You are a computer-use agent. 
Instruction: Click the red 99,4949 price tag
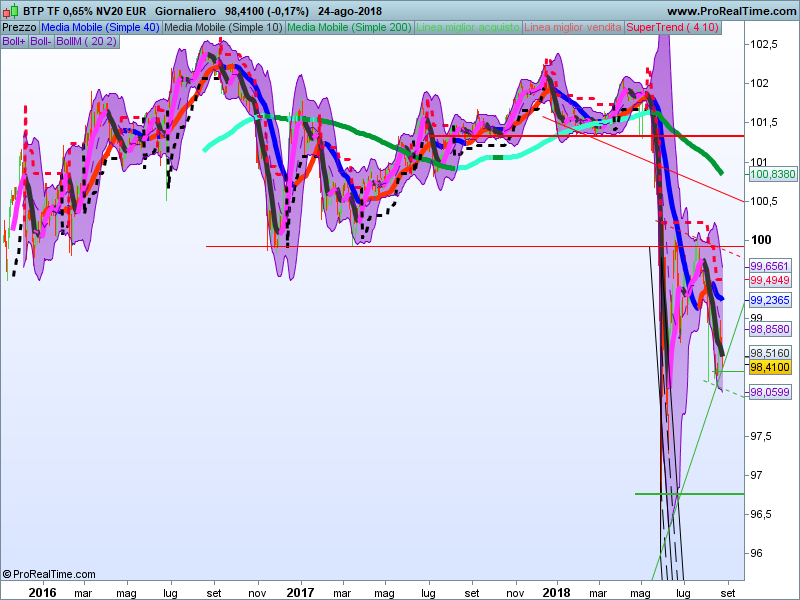tap(770, 280)
